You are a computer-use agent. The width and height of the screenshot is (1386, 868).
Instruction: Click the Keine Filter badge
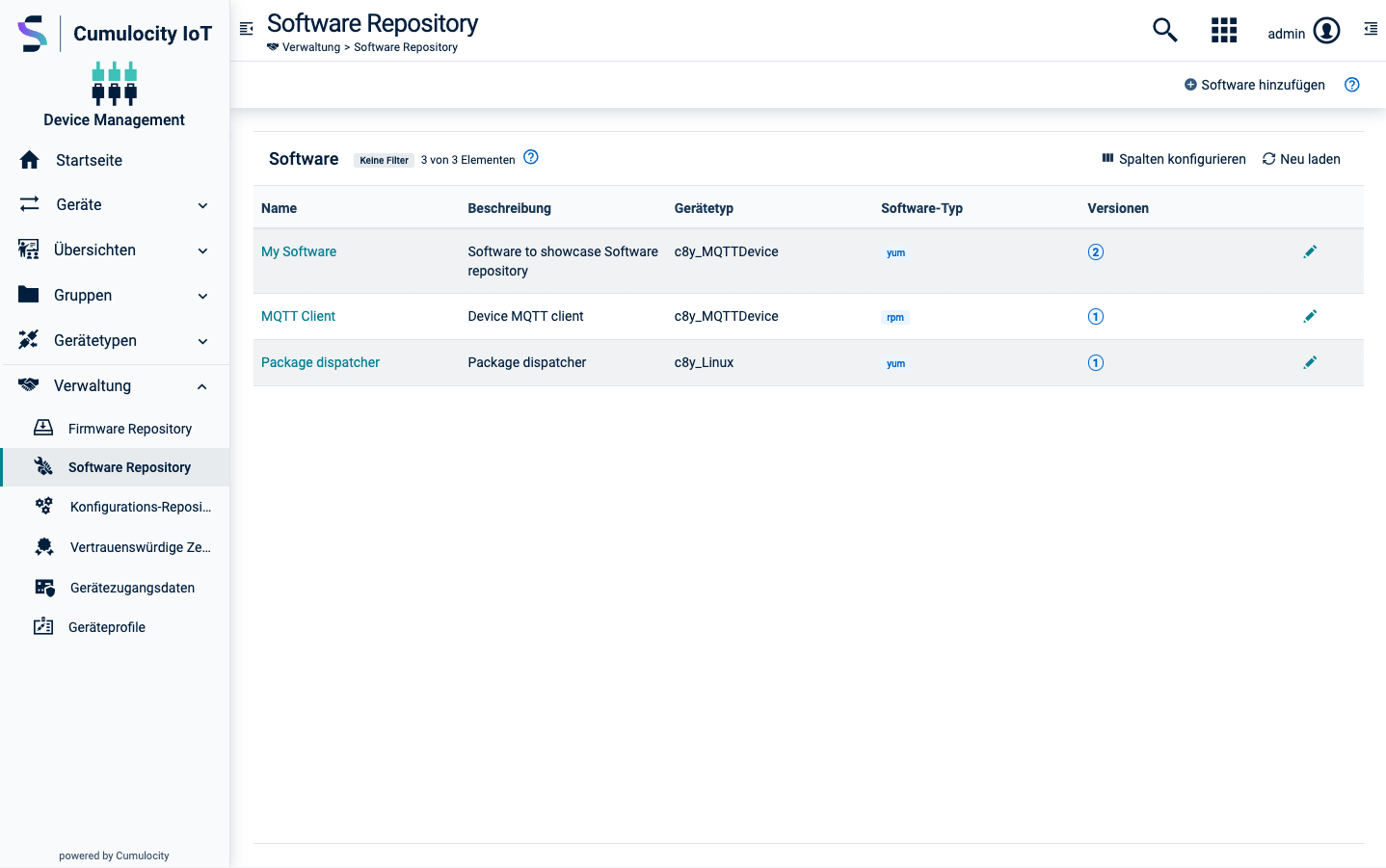[384, 160]
